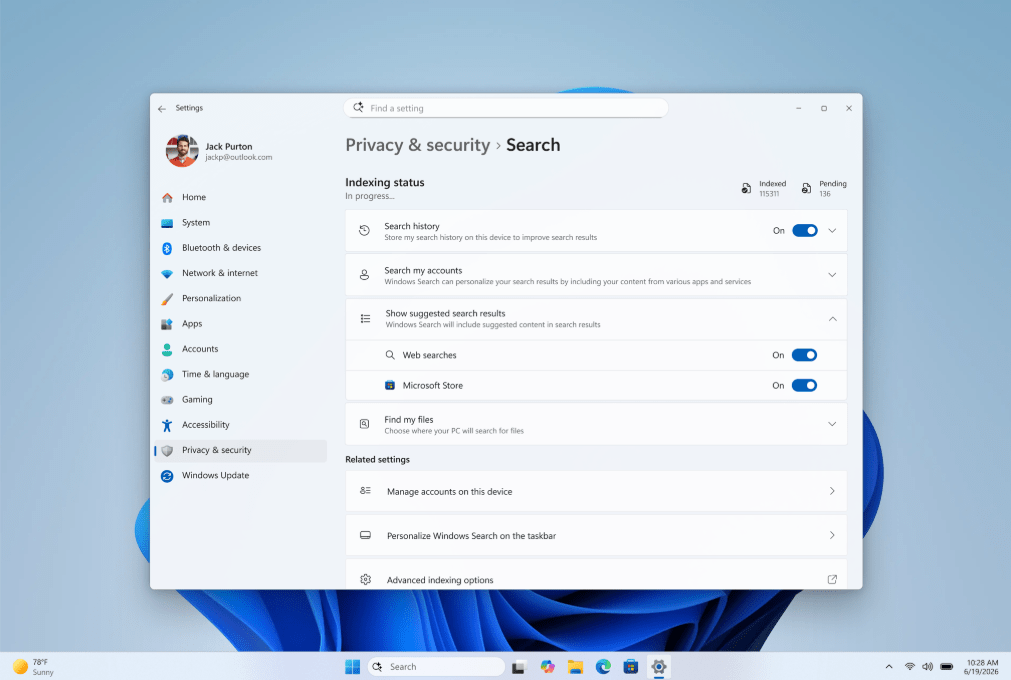This screenshot has width=1011, height=680.
Task: Go to Network & internet
Action: click(x=240, y=273)
